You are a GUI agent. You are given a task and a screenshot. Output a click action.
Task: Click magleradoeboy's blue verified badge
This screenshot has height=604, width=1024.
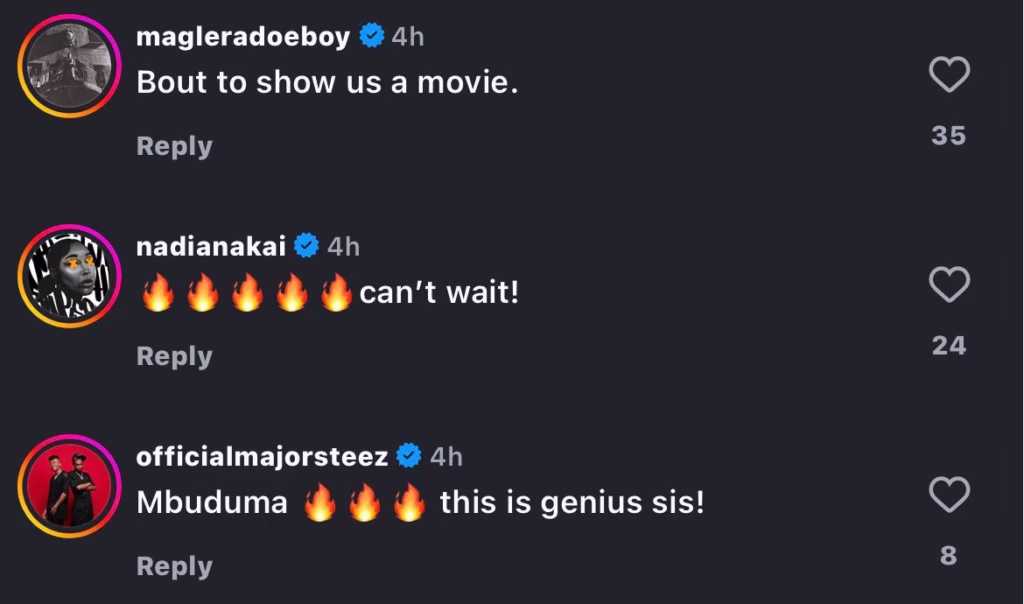[x=372, y=35]
